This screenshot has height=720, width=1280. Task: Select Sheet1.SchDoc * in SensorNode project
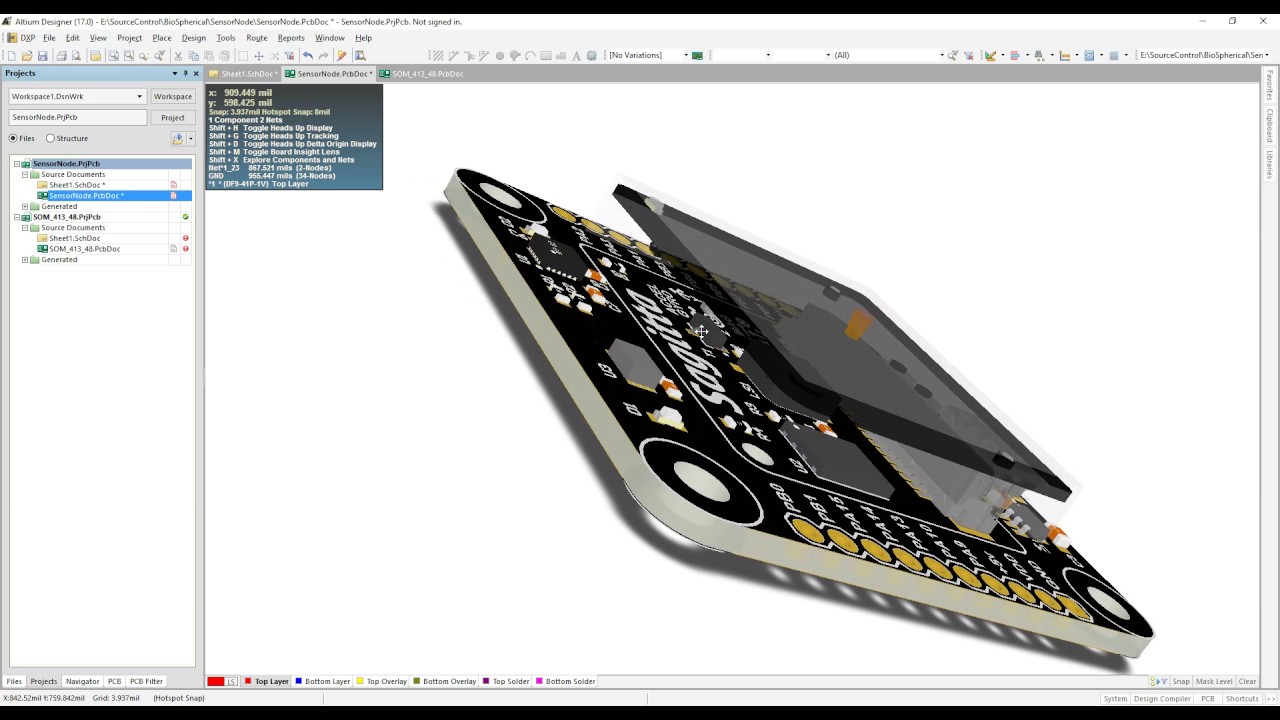coord(77,185)
